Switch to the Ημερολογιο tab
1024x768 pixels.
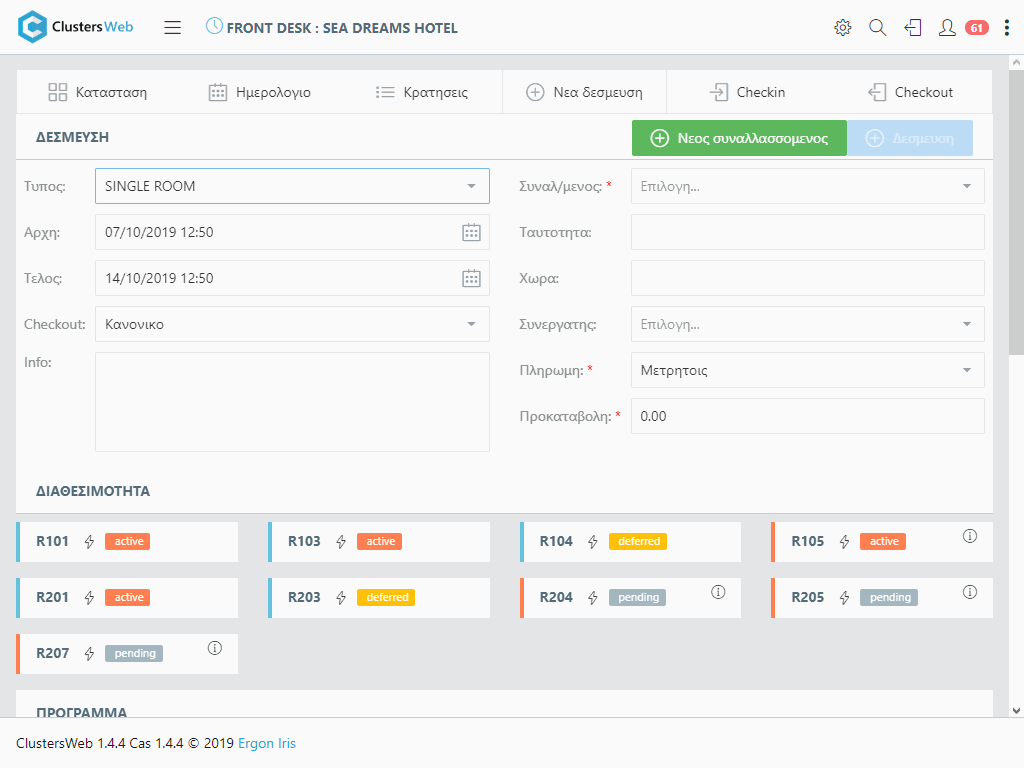pos(260,92)
